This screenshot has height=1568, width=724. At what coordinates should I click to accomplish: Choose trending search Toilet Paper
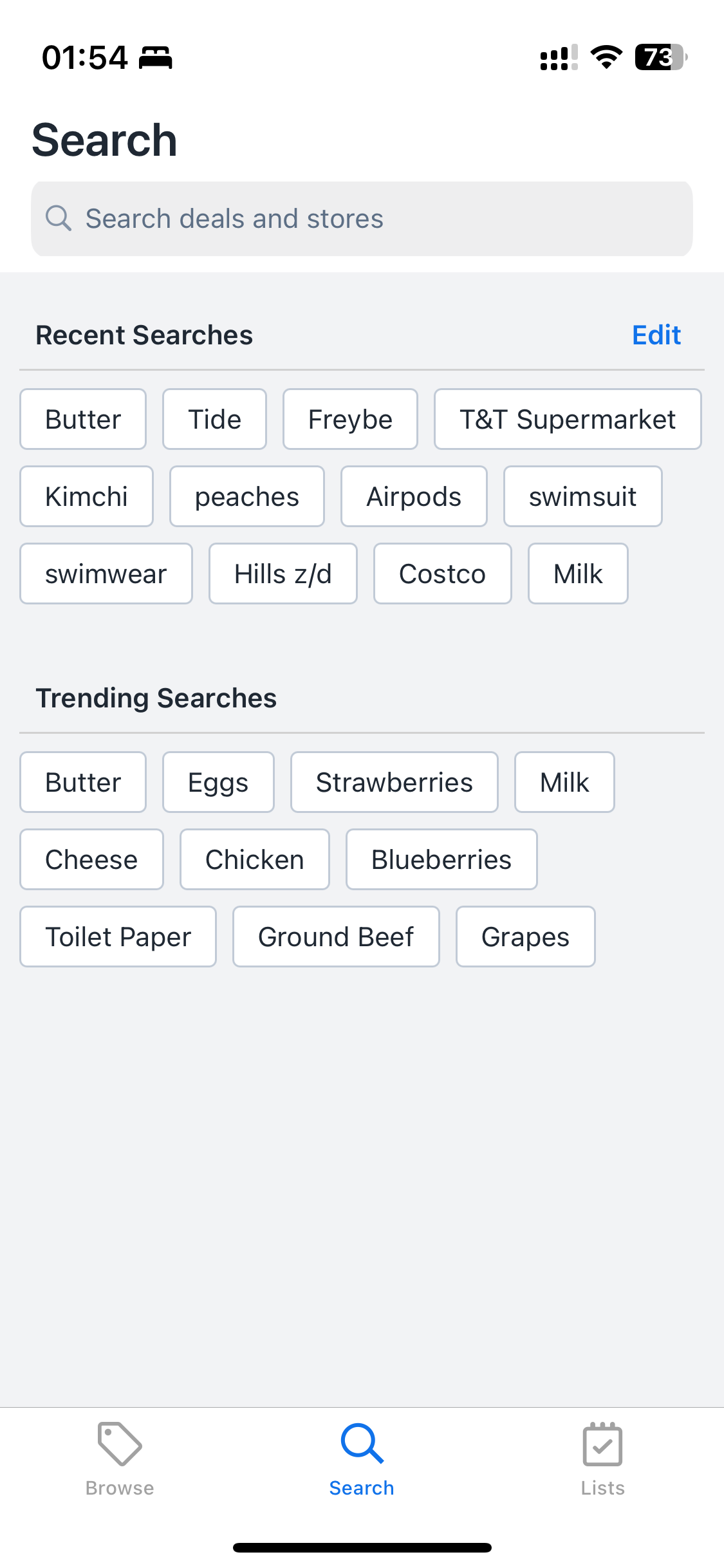click(118, 937)
